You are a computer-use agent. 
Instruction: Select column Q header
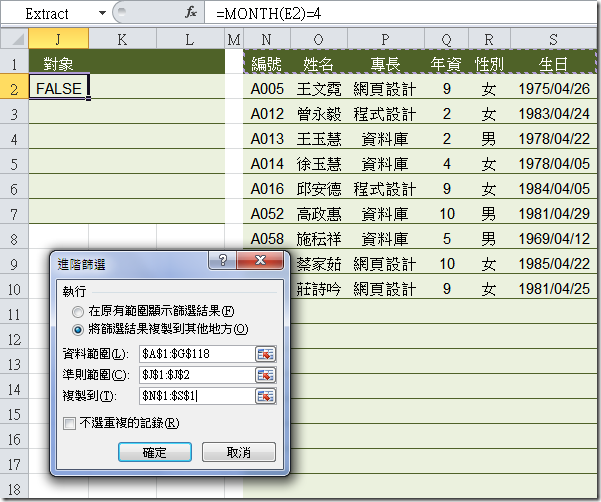point(447,39)
